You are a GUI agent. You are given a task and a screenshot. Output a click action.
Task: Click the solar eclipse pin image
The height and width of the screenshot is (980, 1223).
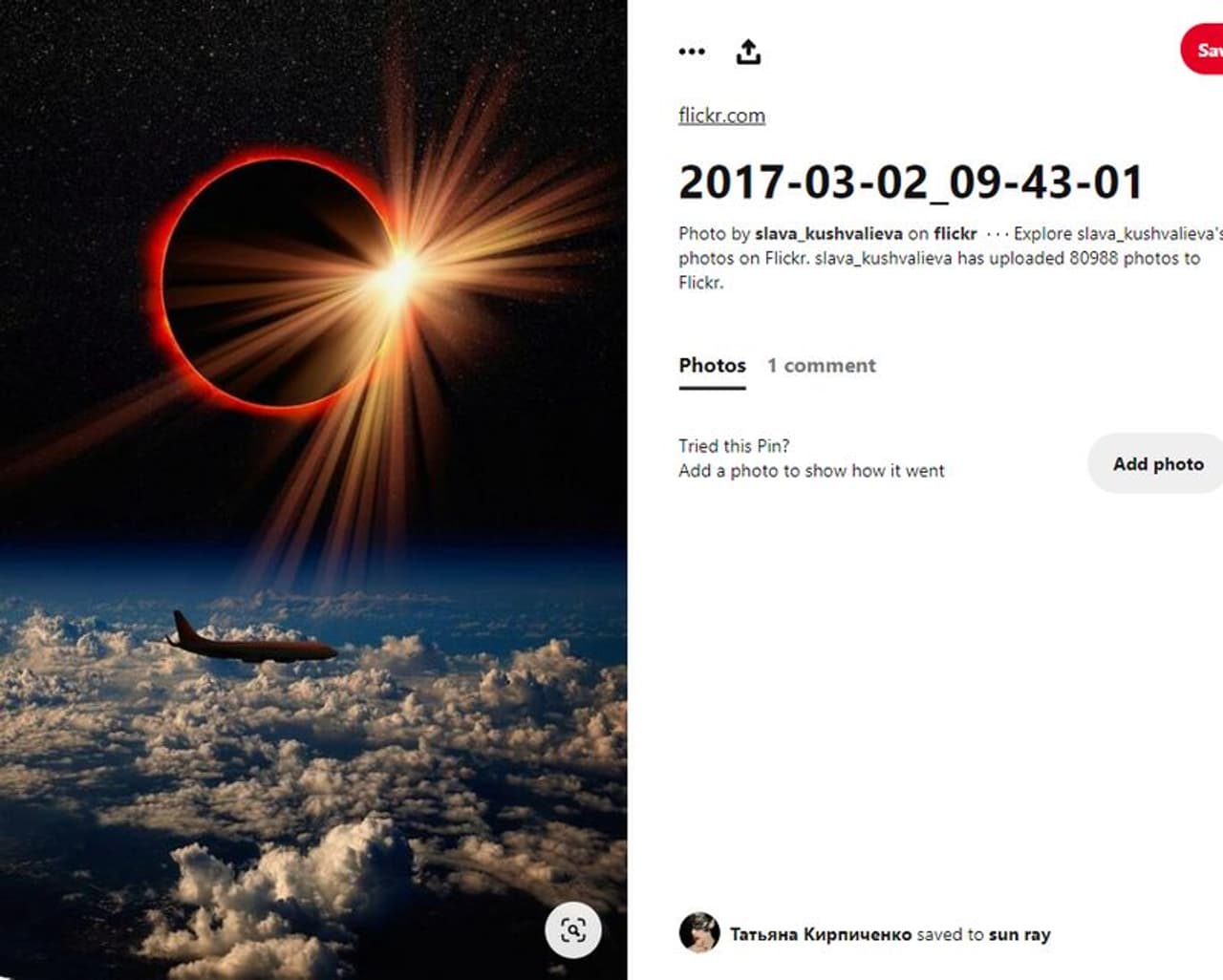pyautogui.click(x=313, y=490)
